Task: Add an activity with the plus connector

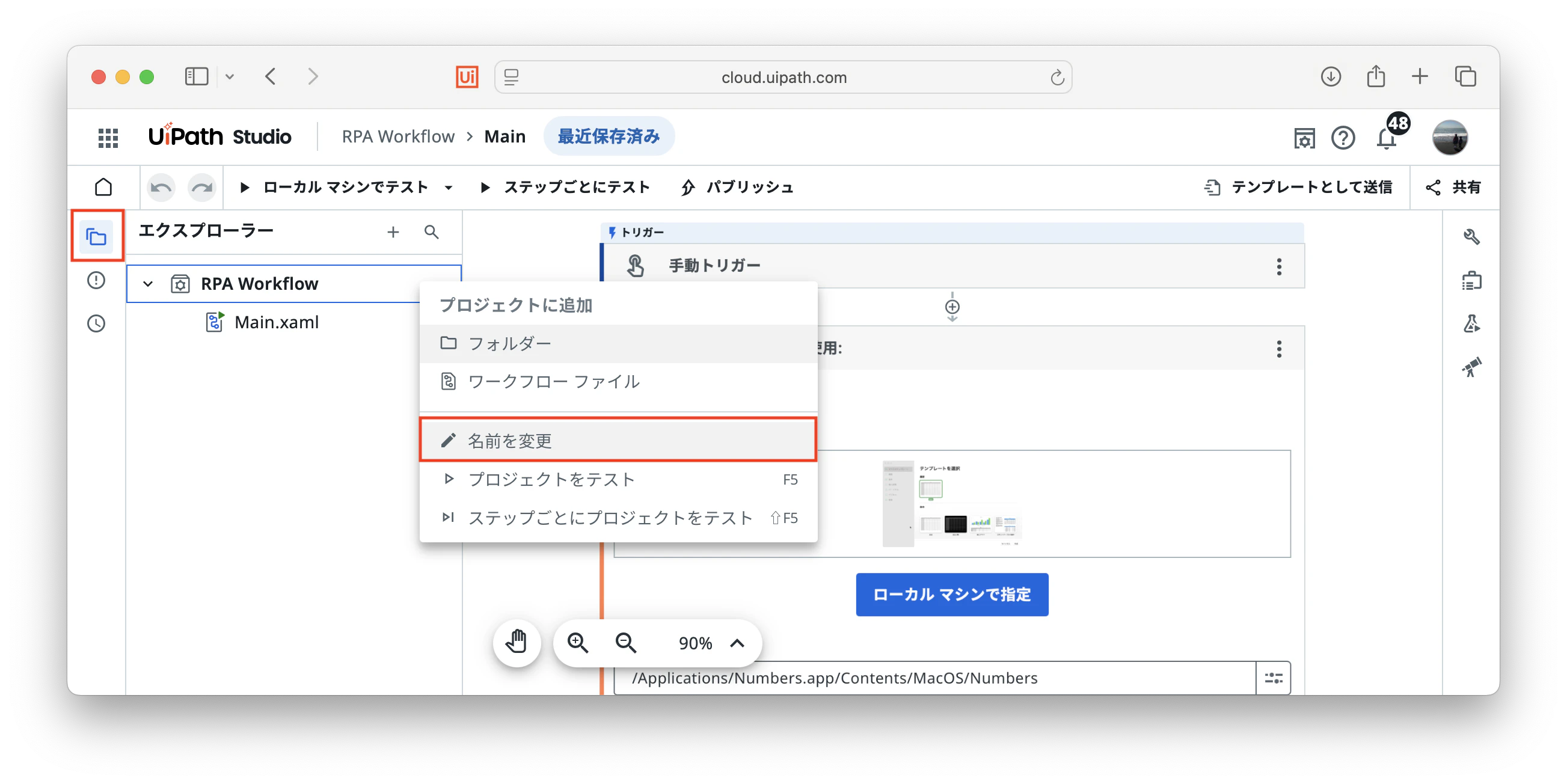Action: coord(952,307)
